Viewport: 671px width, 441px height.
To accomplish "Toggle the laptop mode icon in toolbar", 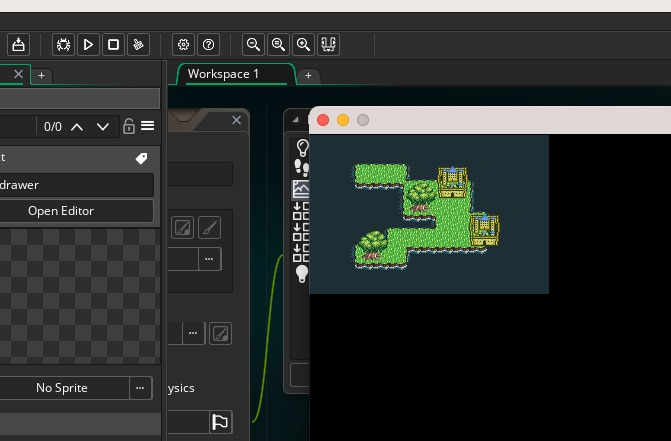I will click(328, 44).
